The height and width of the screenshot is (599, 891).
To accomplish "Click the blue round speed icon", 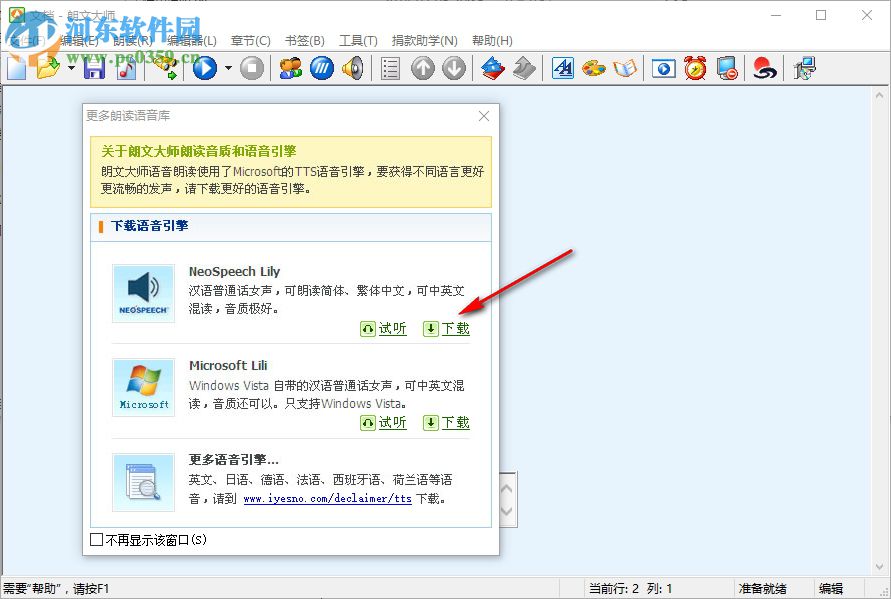I will tap(322, 68).
